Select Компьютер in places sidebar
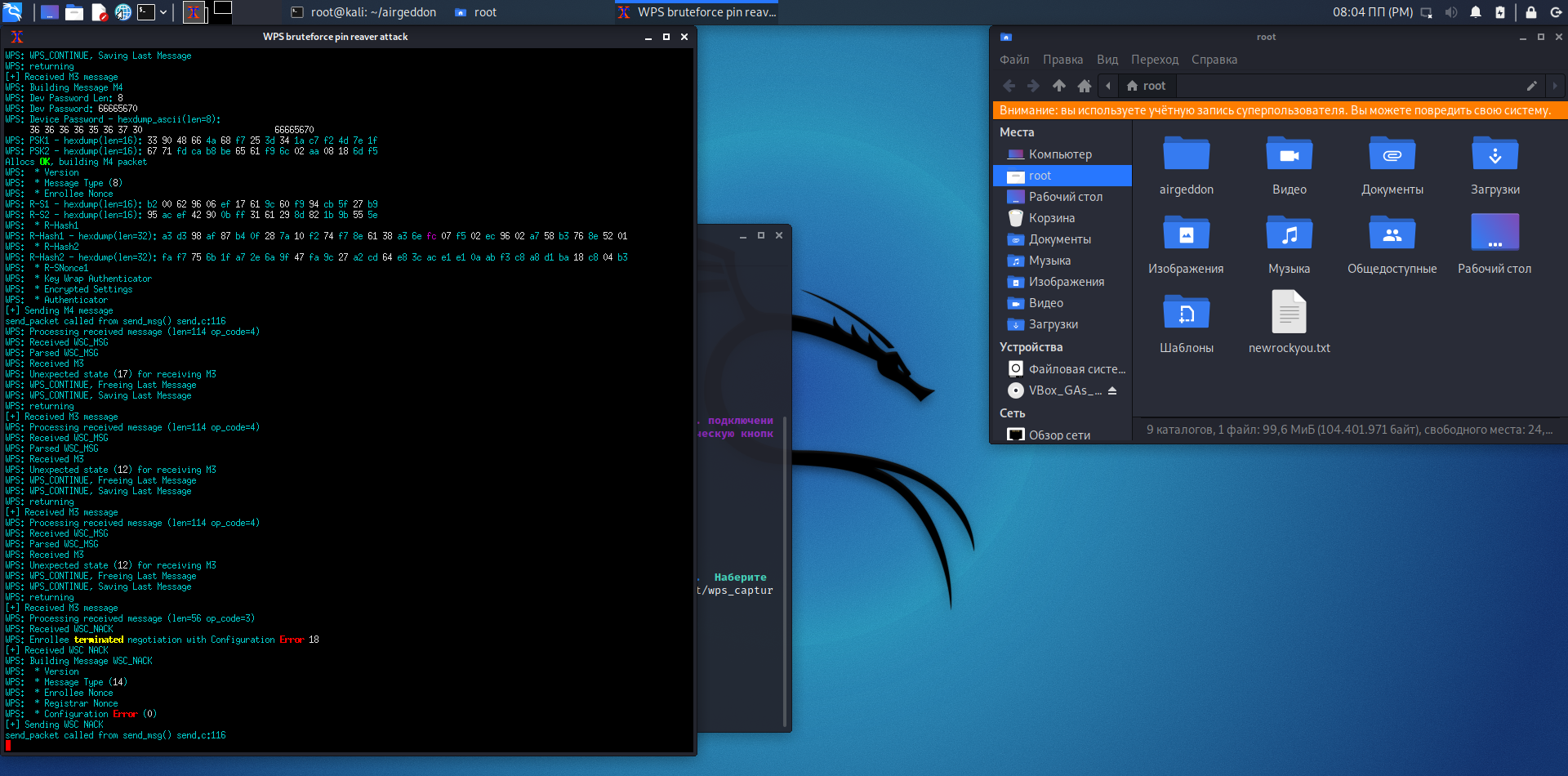Viewport: 1568px width, 776px height. click(1062, 154)
